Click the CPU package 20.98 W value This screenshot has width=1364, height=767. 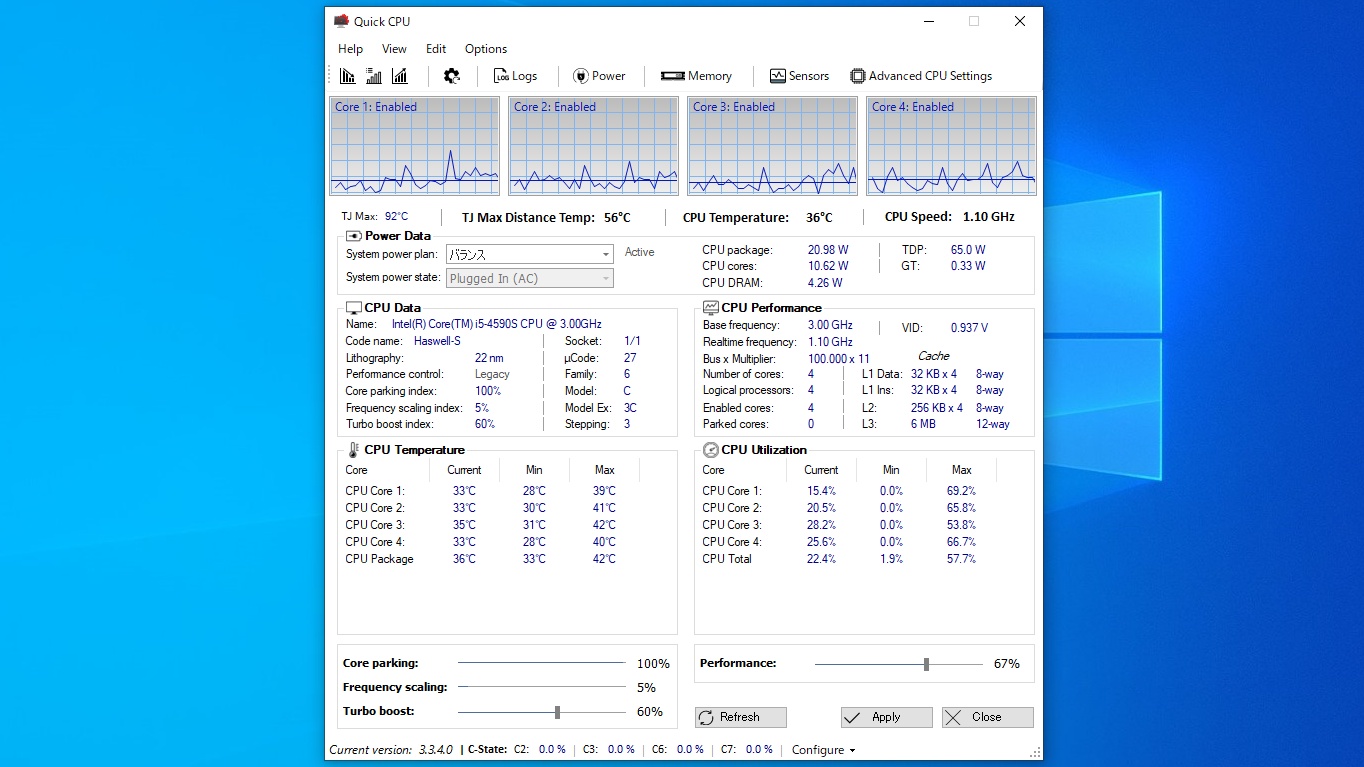828,250
